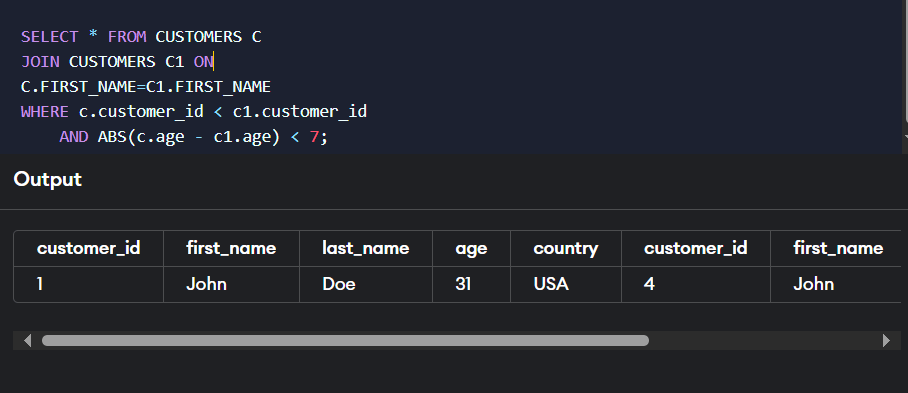This screenshot has width=908, height=393.
Task: Click the Output panel heading
Action: coord(47,179)
